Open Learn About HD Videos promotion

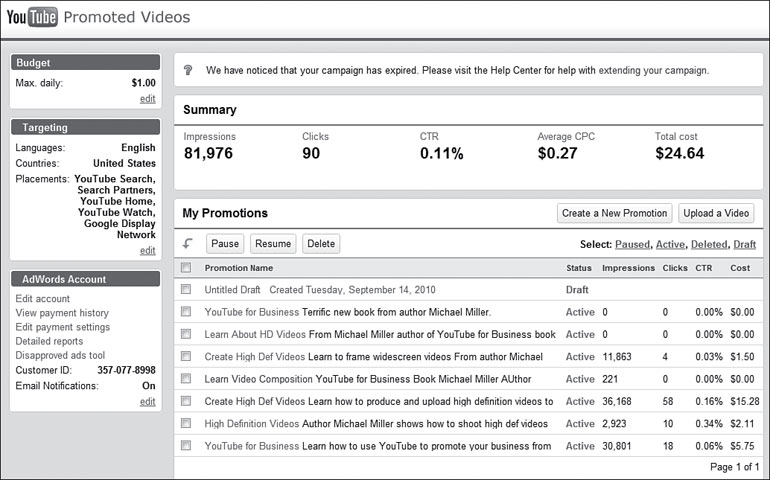pyautogui.click(x=255, y=335)
